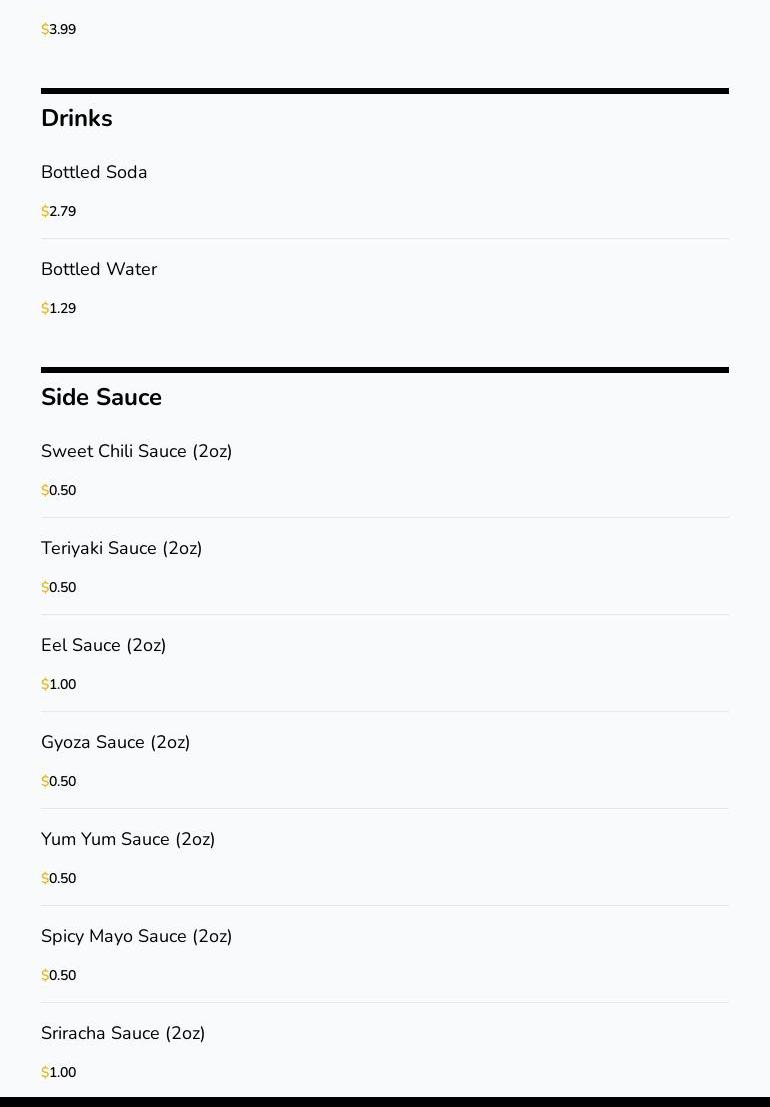This screenshot has width=770, height=1107.
Task: Choose Yum Yum Sauce (2oz)
Action: pos(128,839)
